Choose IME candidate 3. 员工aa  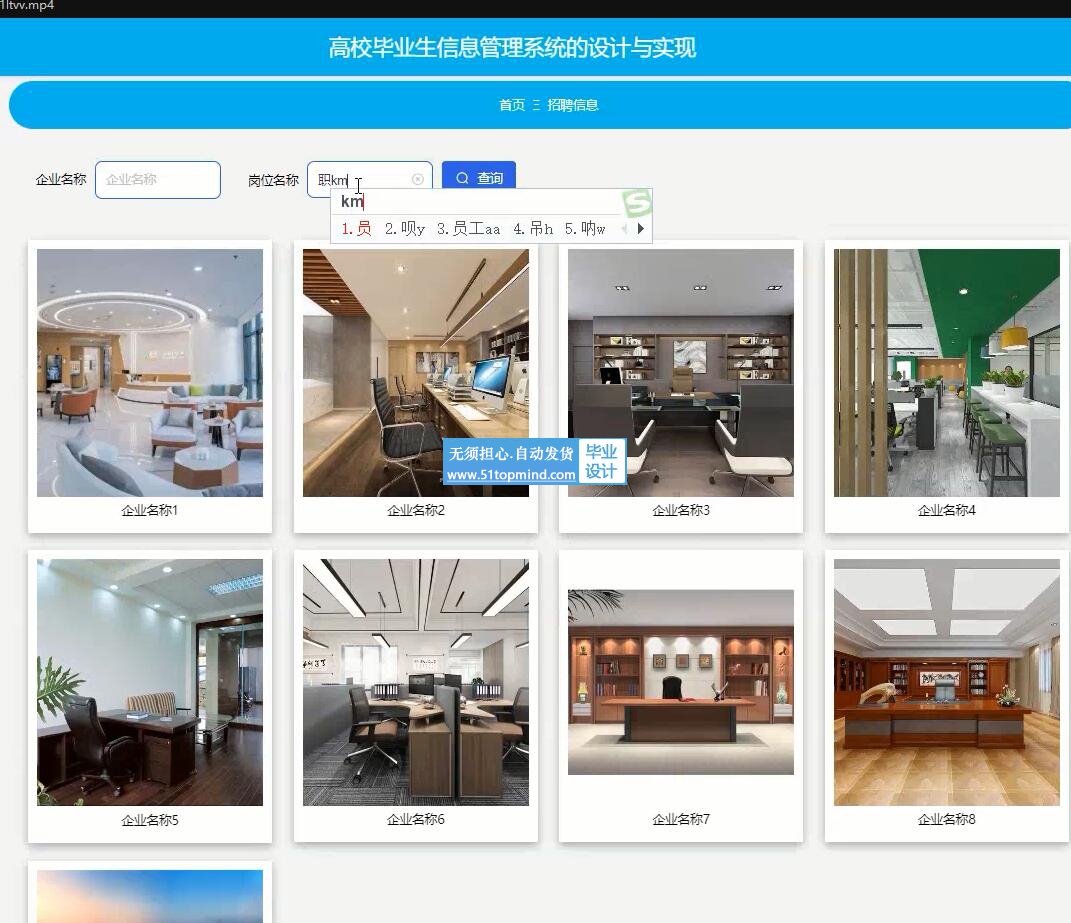469,229
